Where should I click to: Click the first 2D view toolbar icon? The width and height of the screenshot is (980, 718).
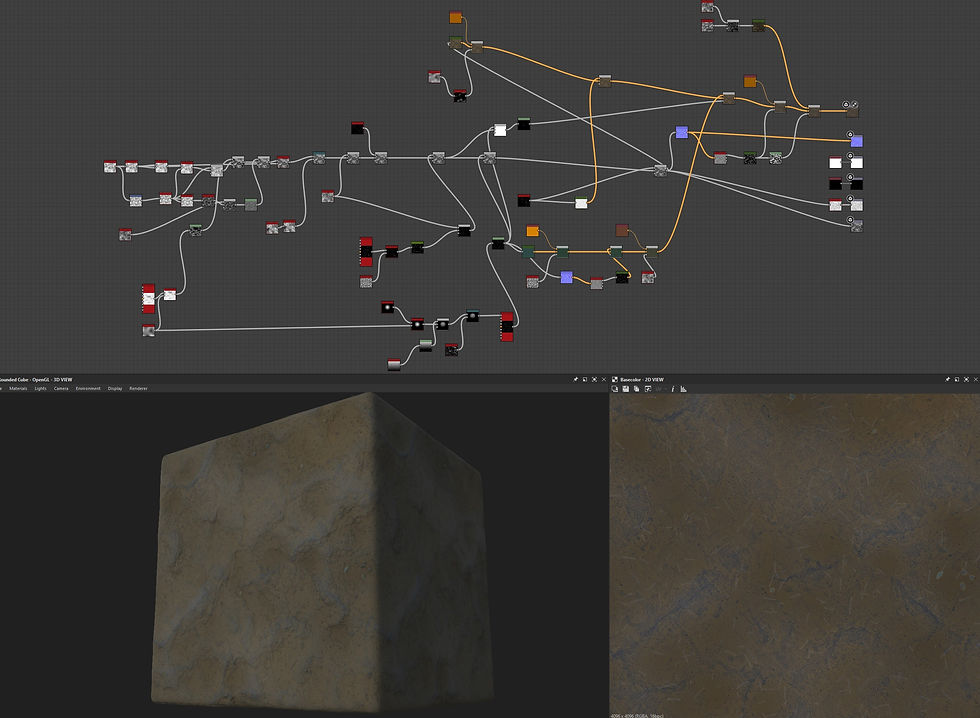pos(615,389)
